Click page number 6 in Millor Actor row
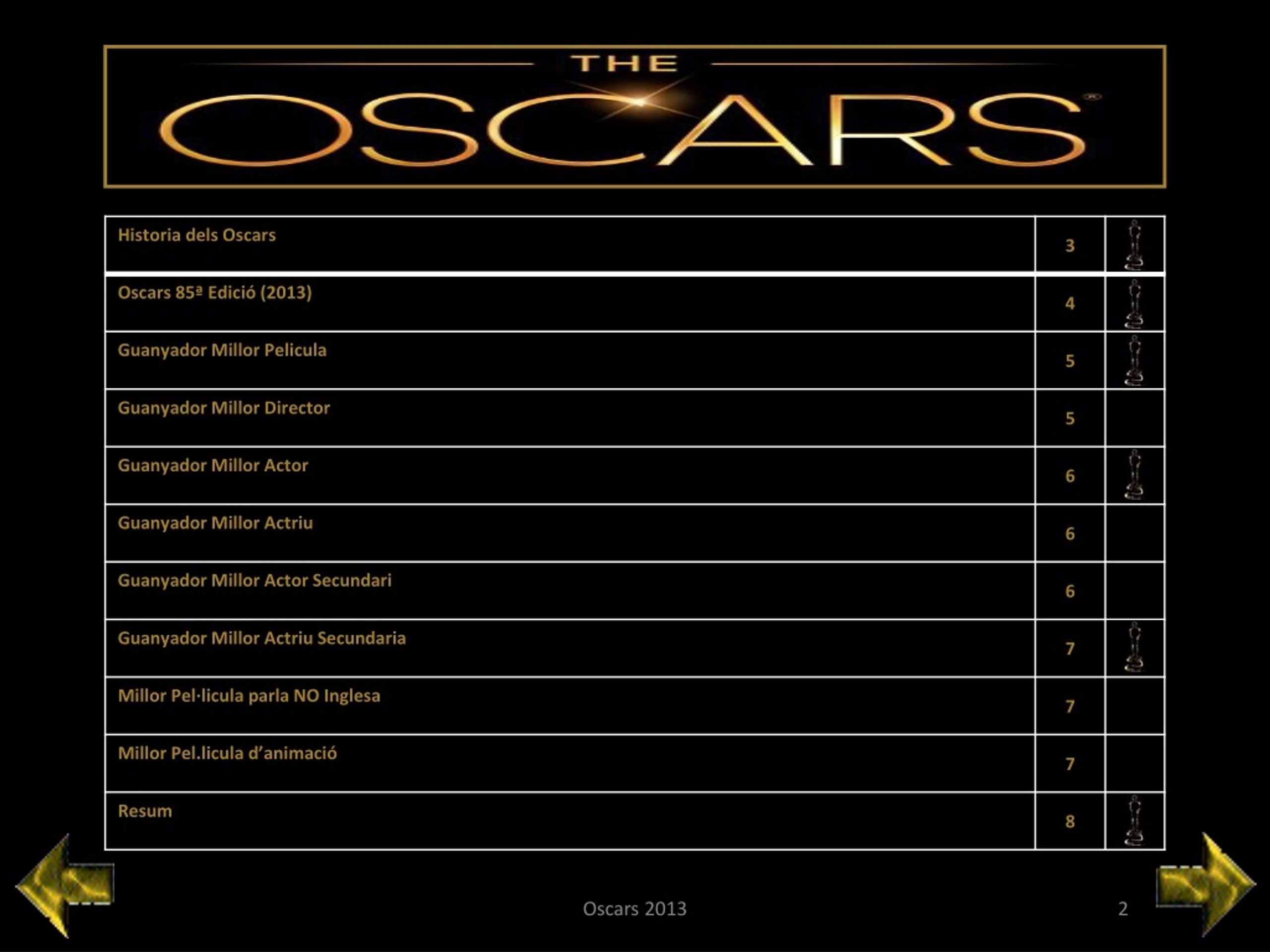Image resolution: width=1270 pixels, height=952 pixels. tap(1070, 476)
